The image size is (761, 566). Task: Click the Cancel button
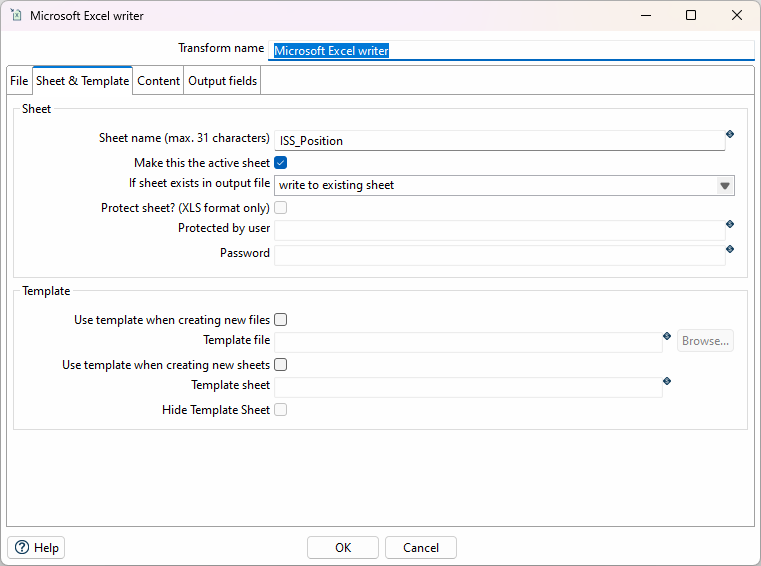point(421,548)
